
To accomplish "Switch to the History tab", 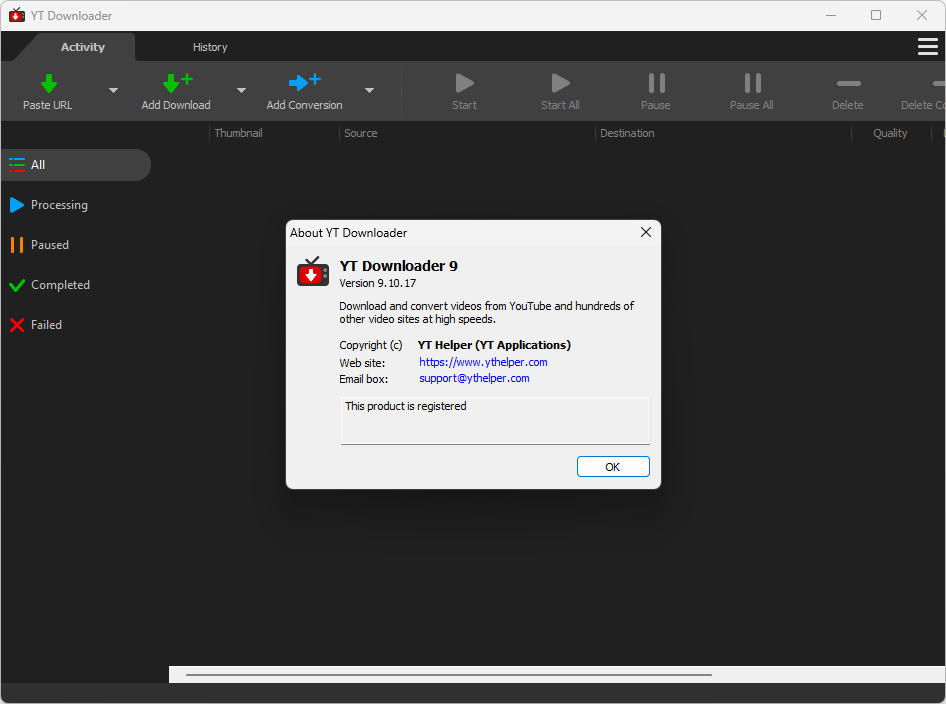I will pyautogui.click(x=210, y=47).
